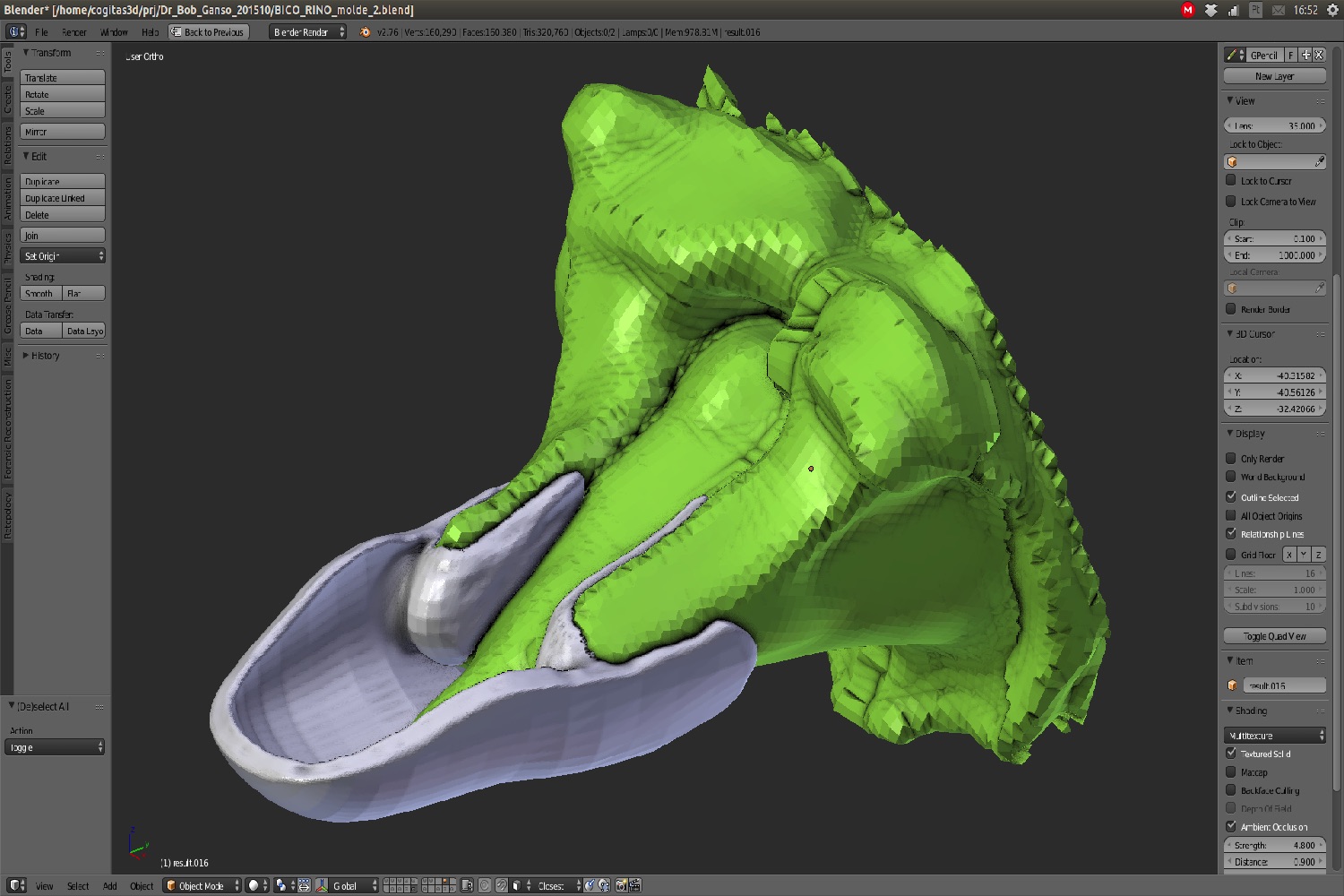Open the Blender Render engine dropdown
This screenshot has width=1344, height=896.
click(x=308, y=32)
